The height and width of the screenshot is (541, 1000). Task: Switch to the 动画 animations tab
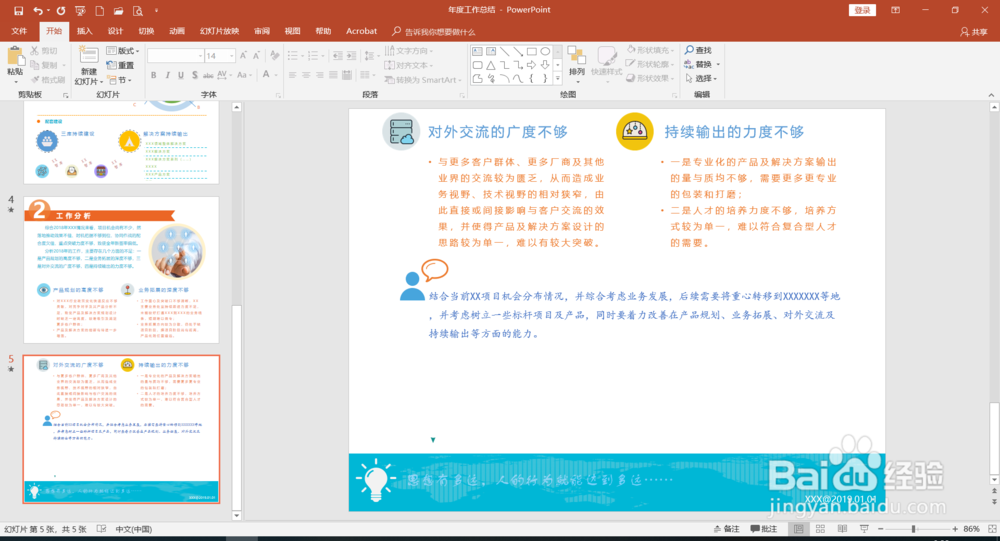point(177,31)
